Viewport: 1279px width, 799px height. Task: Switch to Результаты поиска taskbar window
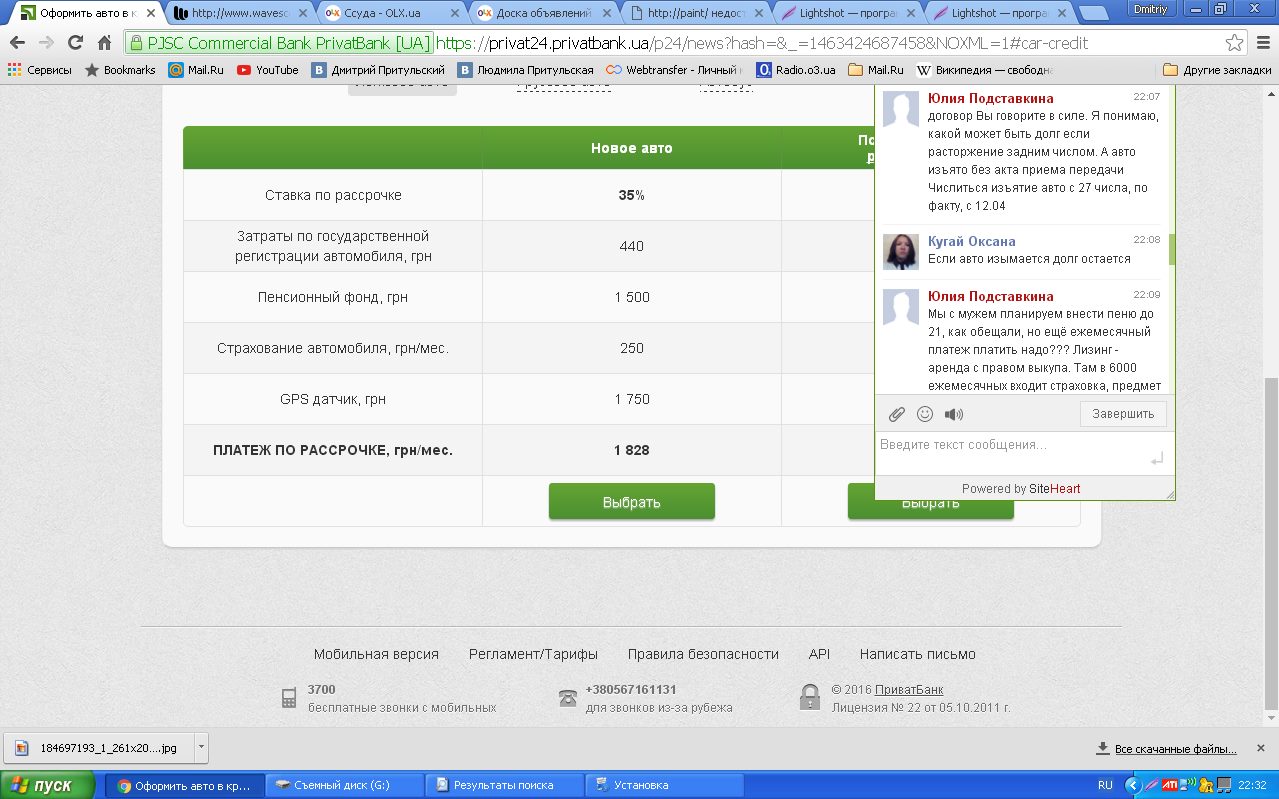click(x=504, y=785)
